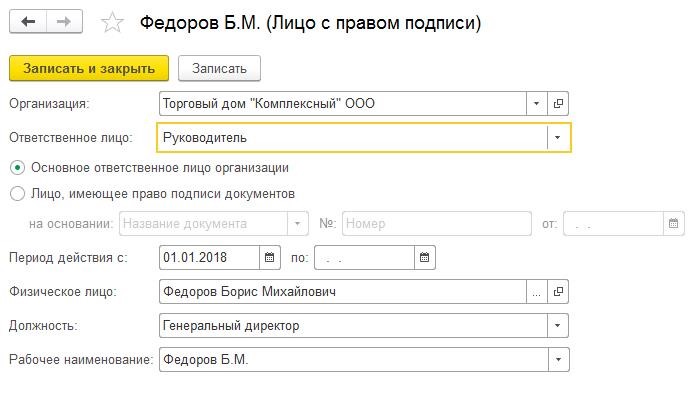This screenshot has height=393, width=699.
Task: Click the Записать и закрыть button
Action: click(89, 69)
